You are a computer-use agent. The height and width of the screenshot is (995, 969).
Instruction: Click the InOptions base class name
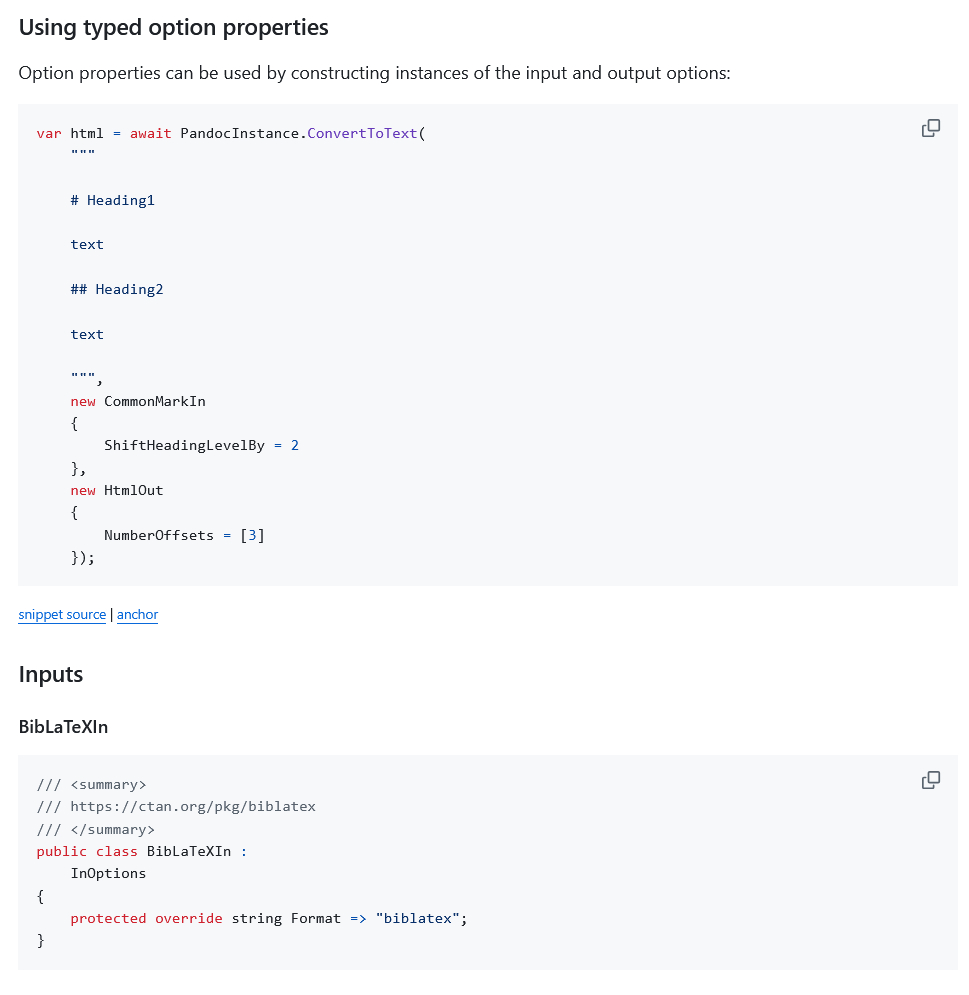tap(108, 873)
